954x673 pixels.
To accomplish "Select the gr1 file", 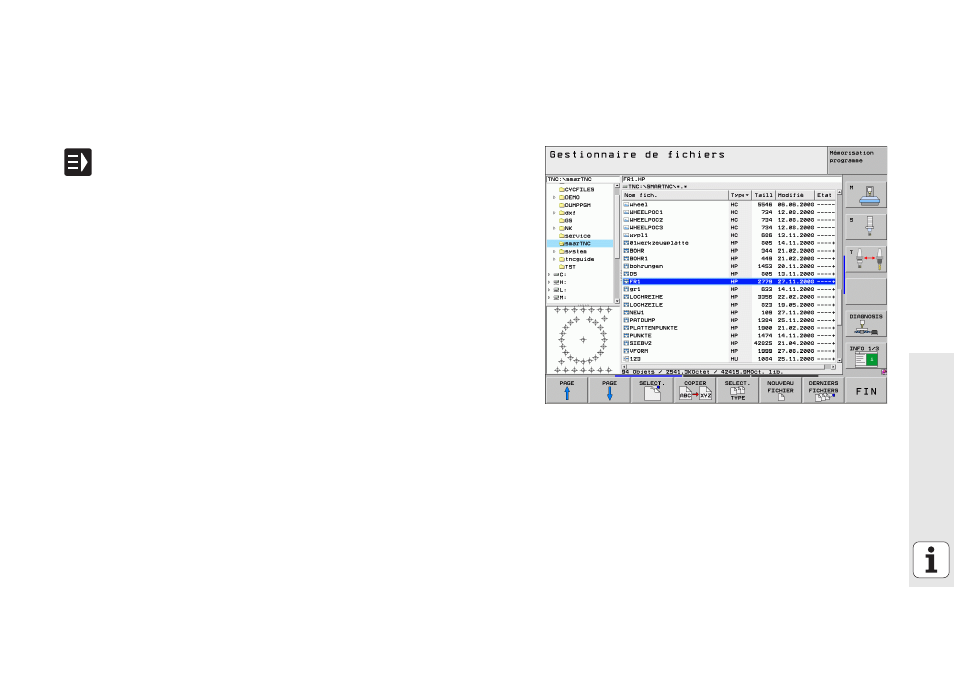I will pyautogui.click(x=729, y=290).
